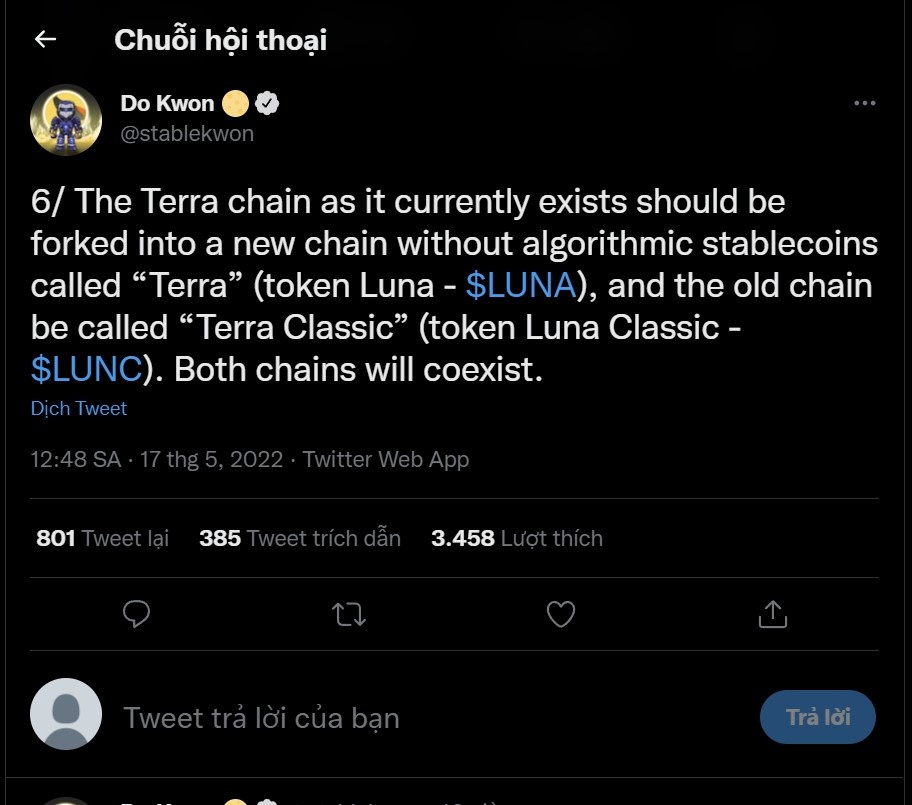Click the Retweet icon under the tweet

[348, 615]
